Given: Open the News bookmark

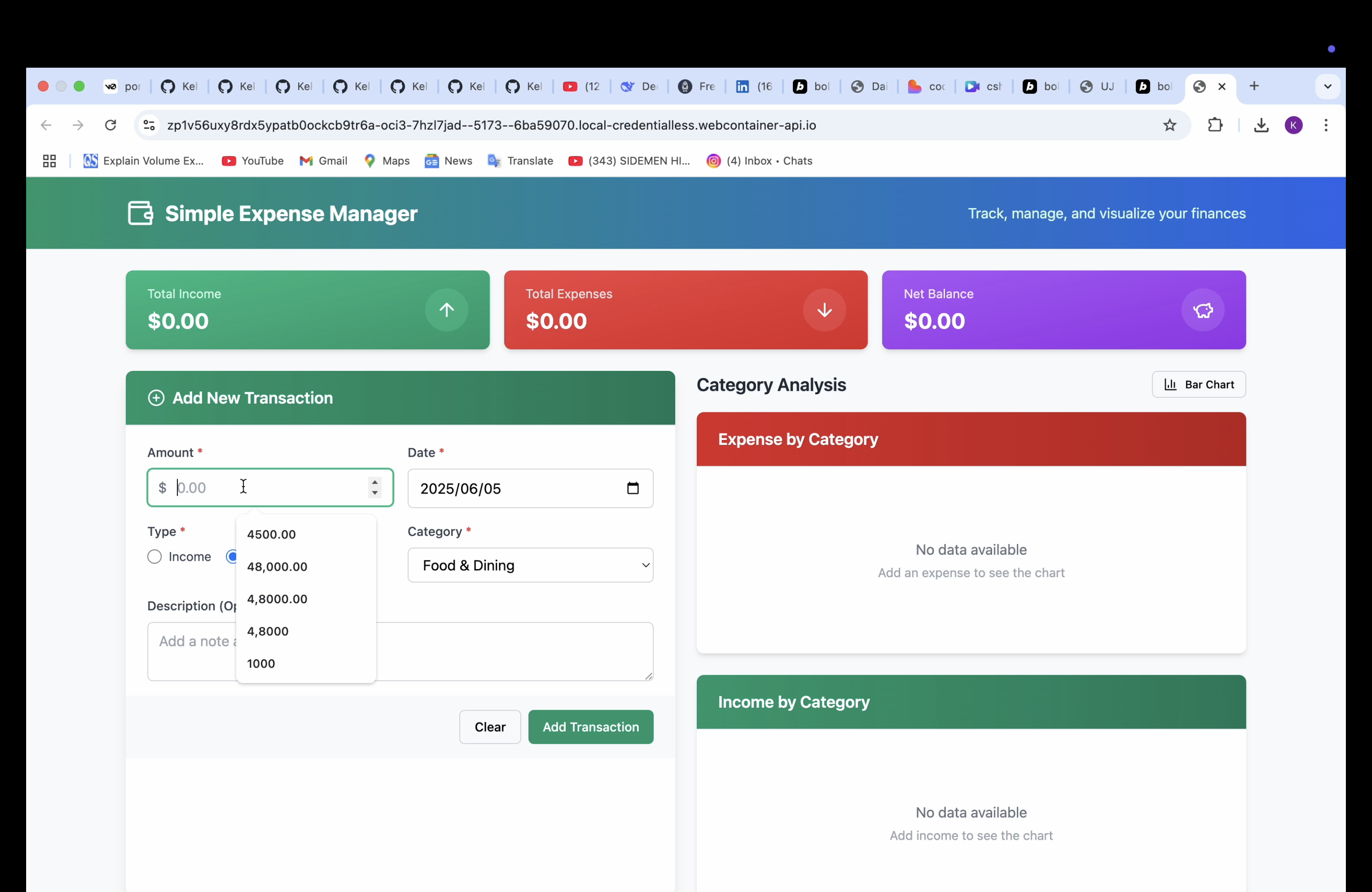Looking at the screenshot, I should [x=448, y=161].
